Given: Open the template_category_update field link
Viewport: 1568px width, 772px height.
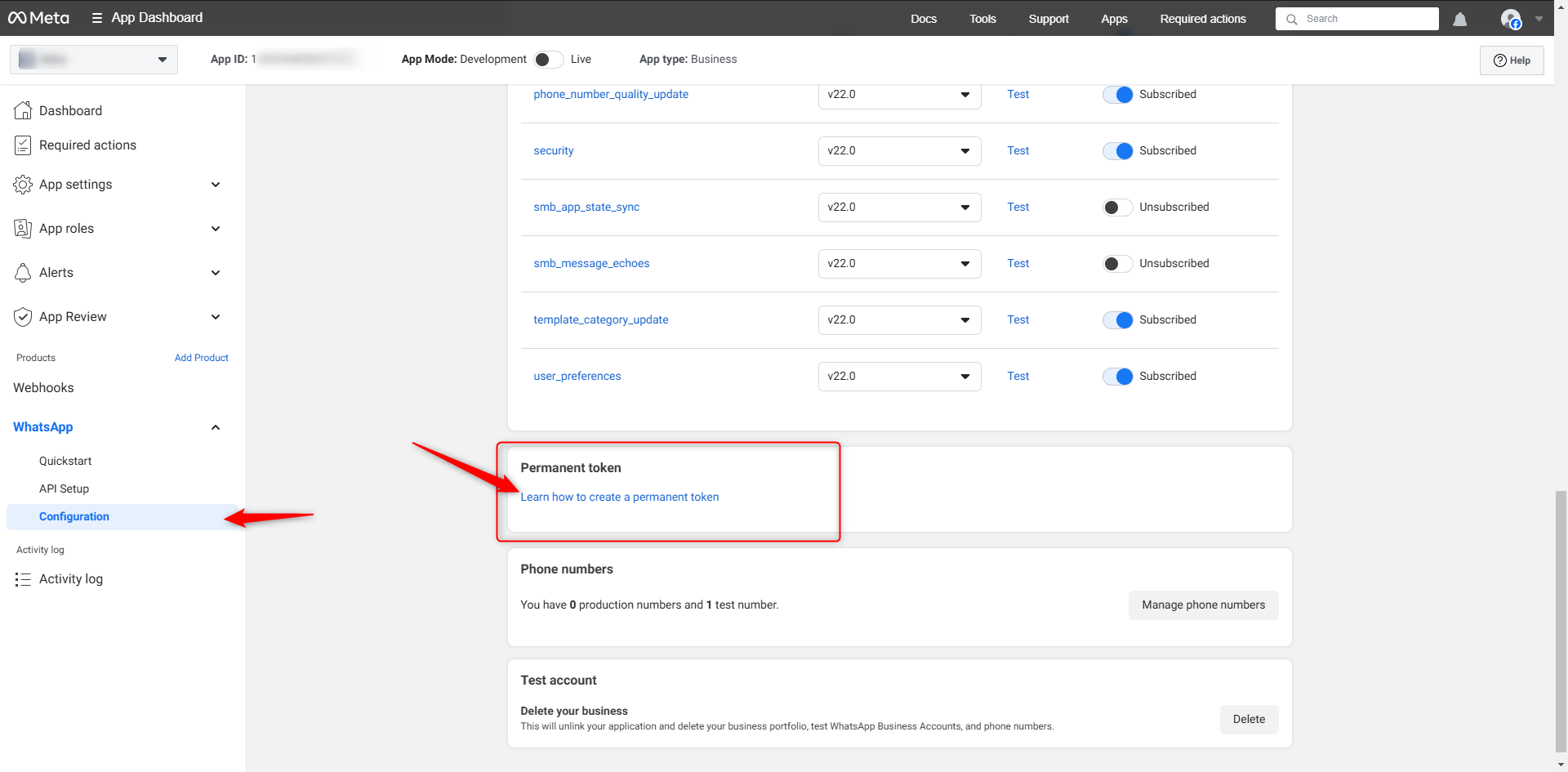Looking at the screenshot, I should [601, 320].
